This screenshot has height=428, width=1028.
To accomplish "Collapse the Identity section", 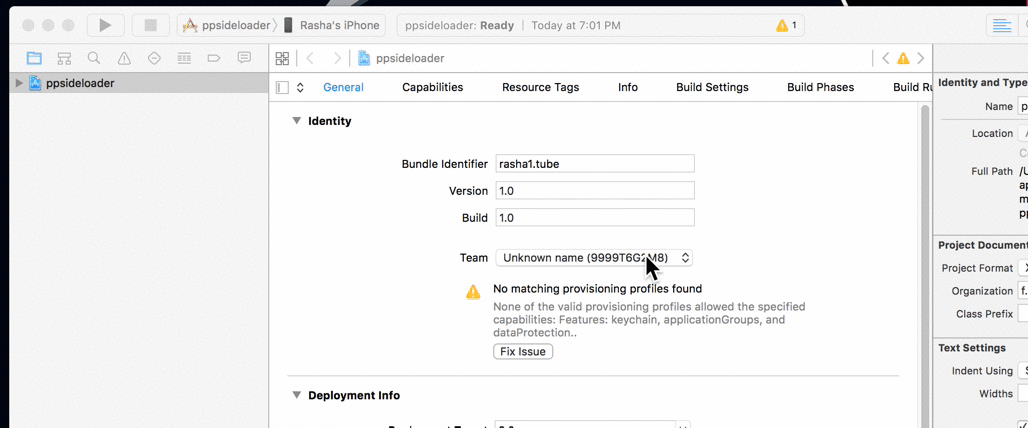I will 296,121.
